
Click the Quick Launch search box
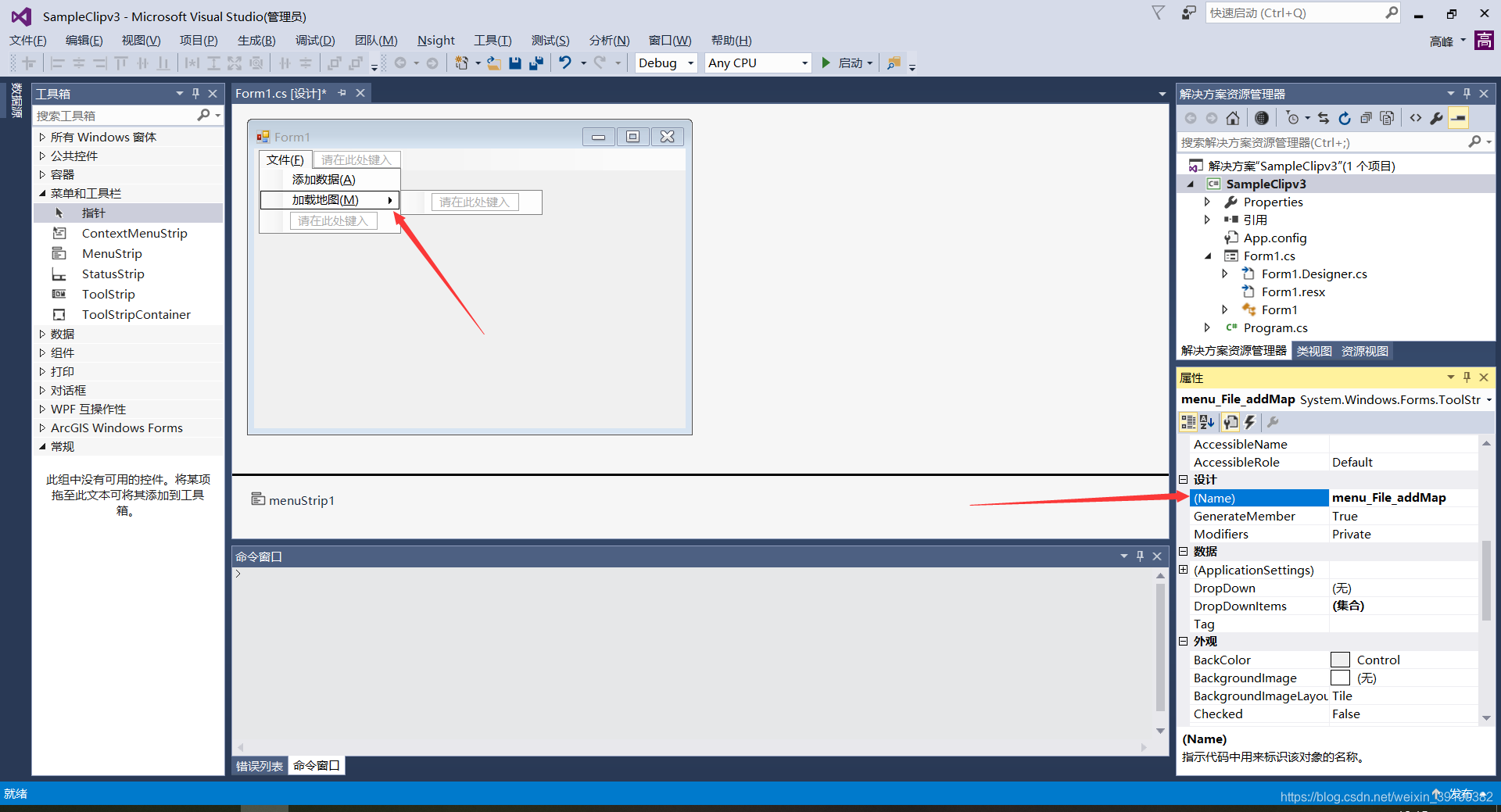pos(1296,13)
